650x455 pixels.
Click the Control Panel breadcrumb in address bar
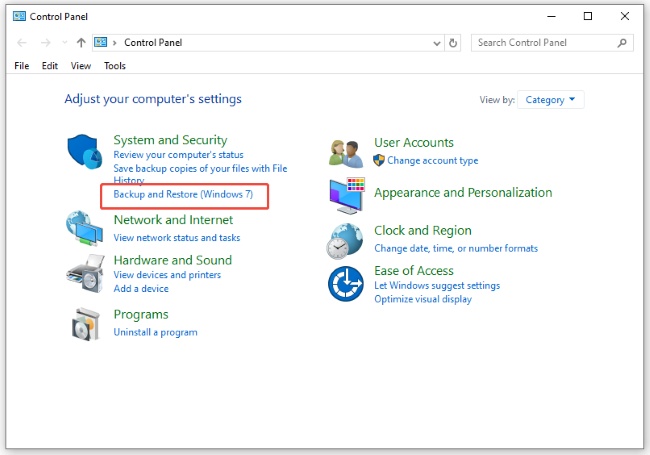click(153, 43)
